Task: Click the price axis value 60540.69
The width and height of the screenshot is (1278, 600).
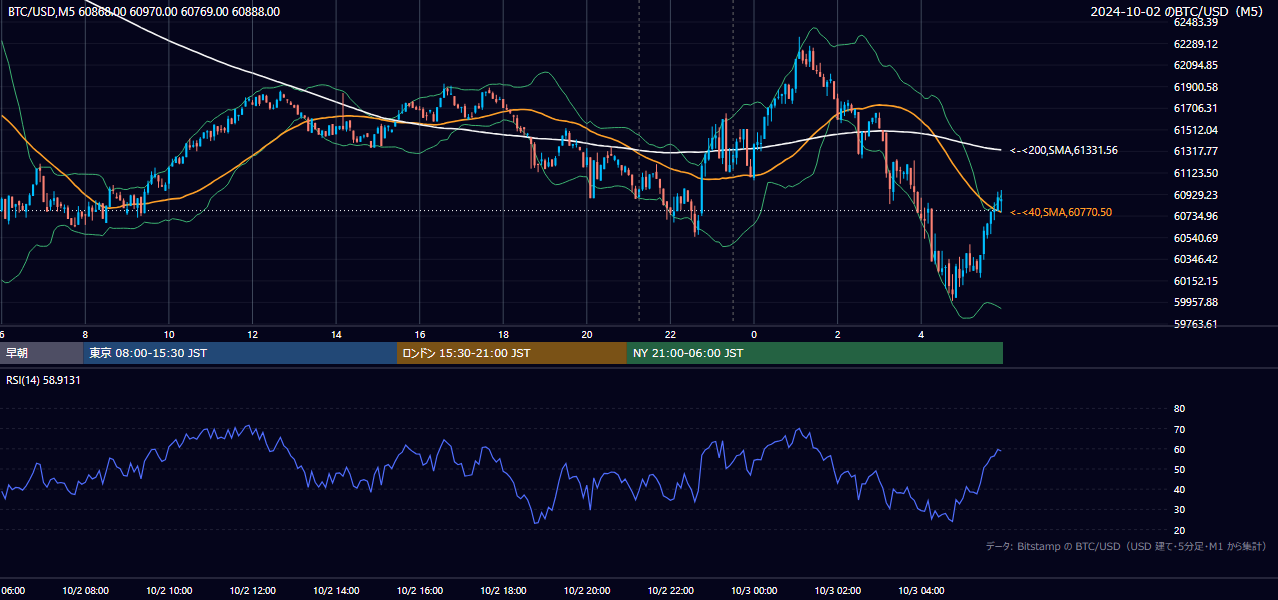Action: (1195, 238)
